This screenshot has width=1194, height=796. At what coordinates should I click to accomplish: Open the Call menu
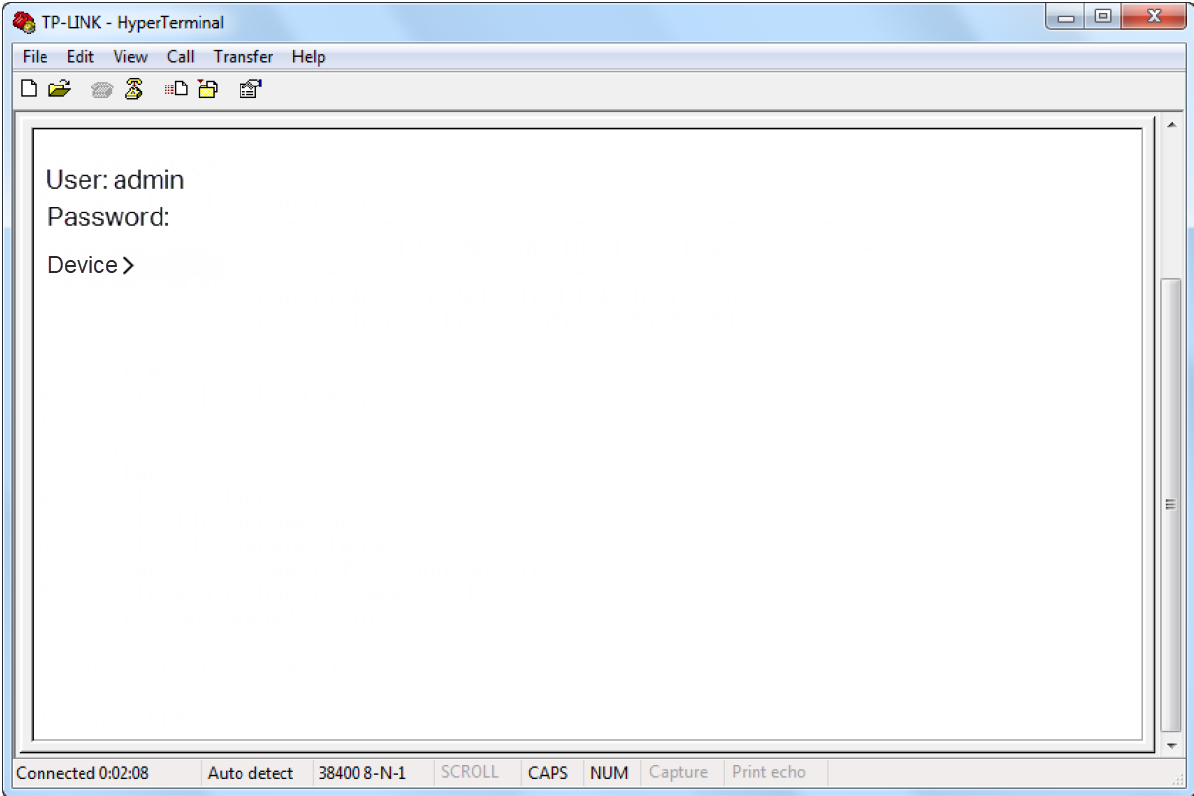180,56
